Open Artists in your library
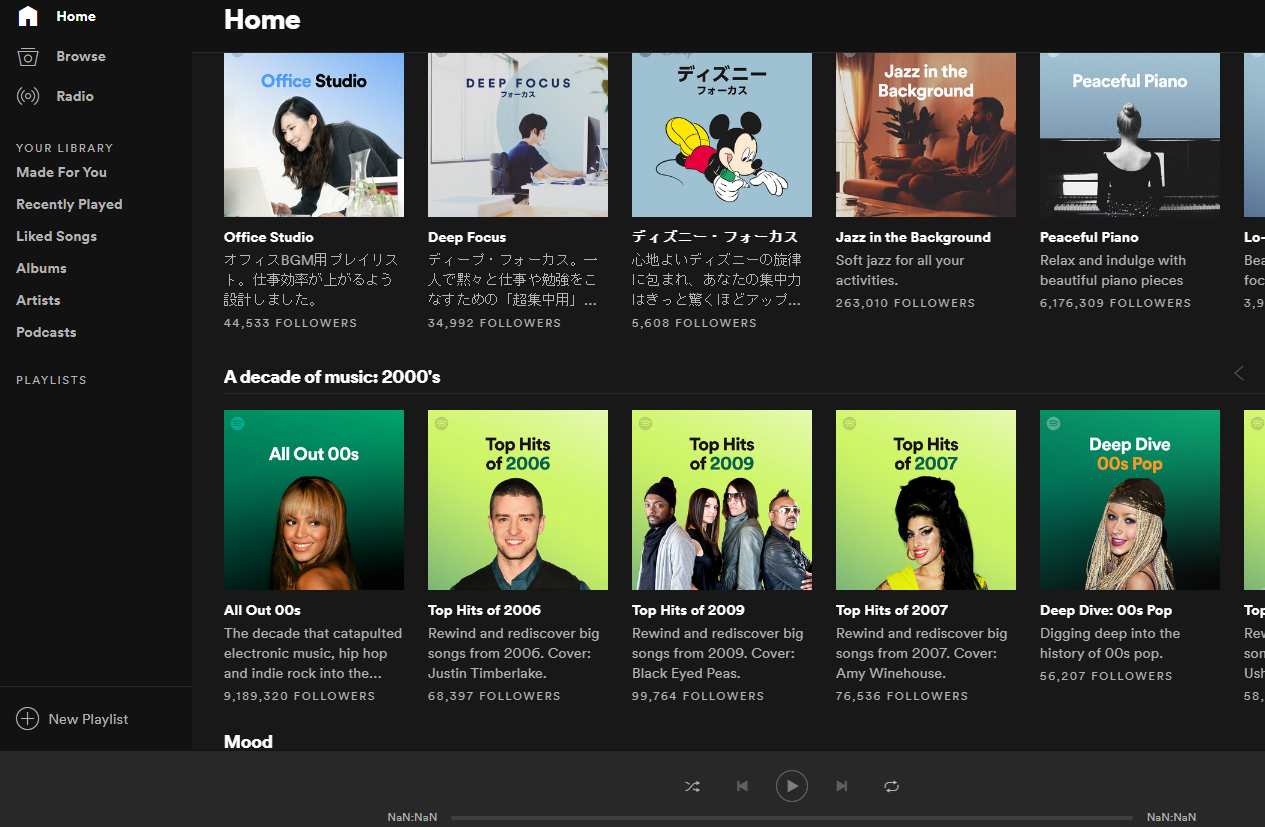The width and height of the screenshot is (1265, 827). [38, 300]
